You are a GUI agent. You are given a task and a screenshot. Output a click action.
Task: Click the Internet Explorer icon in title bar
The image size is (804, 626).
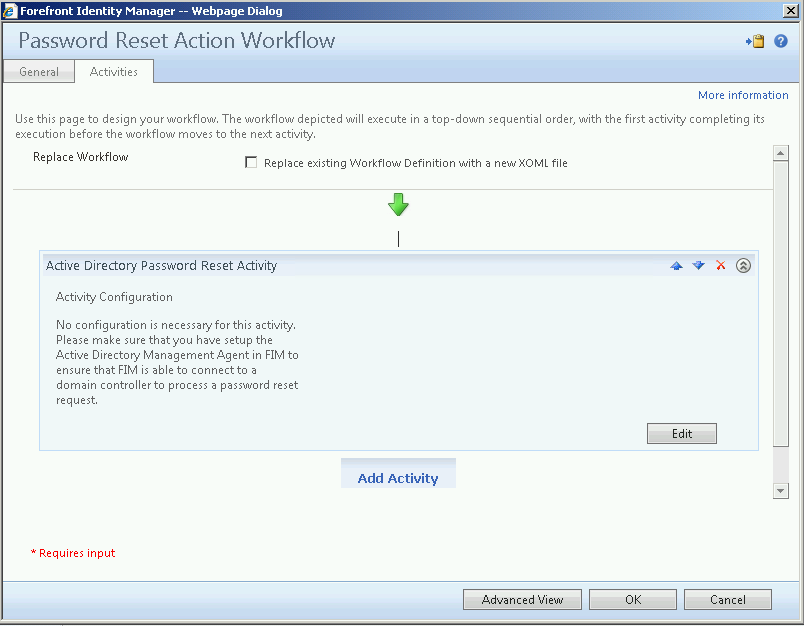9,11
